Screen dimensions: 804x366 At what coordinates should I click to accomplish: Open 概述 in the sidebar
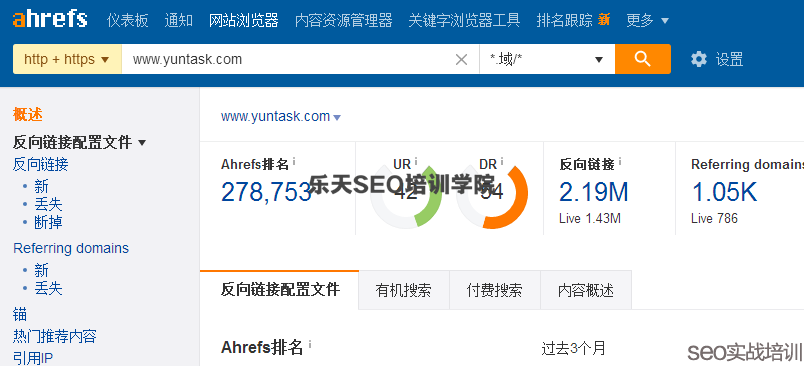tap(28, 114)
